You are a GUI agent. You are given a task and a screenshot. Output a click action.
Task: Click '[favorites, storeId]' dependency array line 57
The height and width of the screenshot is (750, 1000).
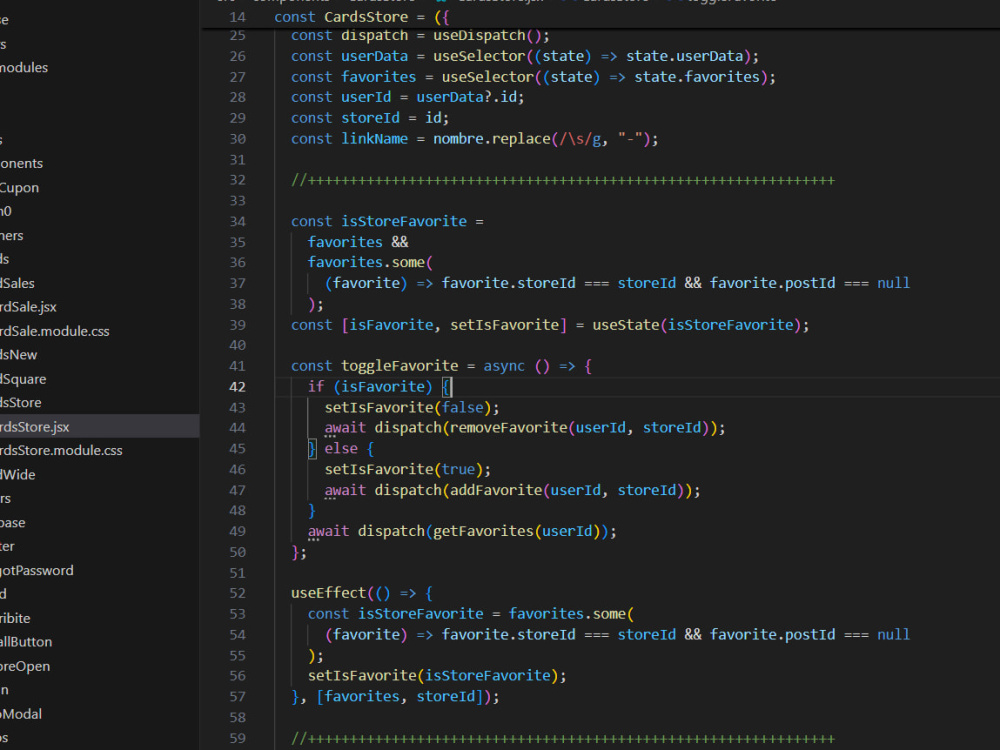click(x=399, y=696)
